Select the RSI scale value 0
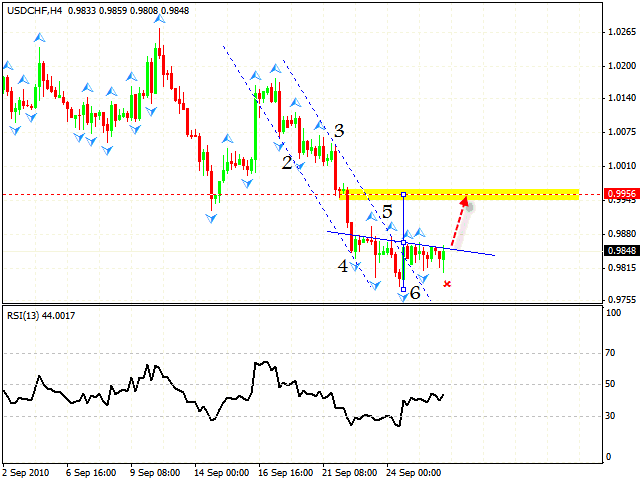The height and width of the screenshot is (480, 640). point(608,456)
